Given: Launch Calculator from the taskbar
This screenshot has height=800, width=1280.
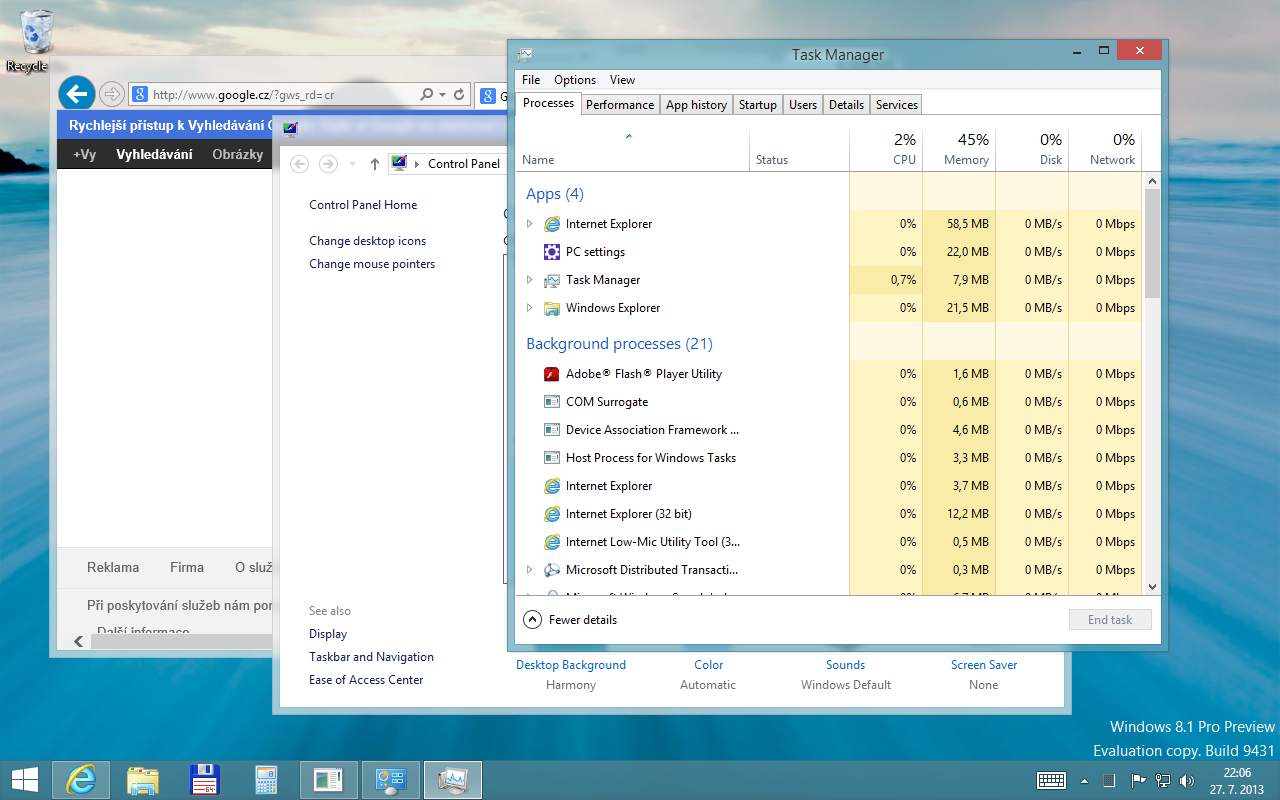Looking at the screenshot, I should (265, 779).
